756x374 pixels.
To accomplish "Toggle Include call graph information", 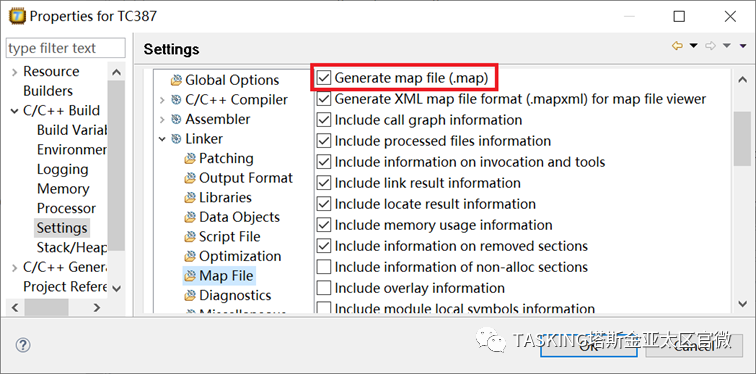I will (324, 120).
